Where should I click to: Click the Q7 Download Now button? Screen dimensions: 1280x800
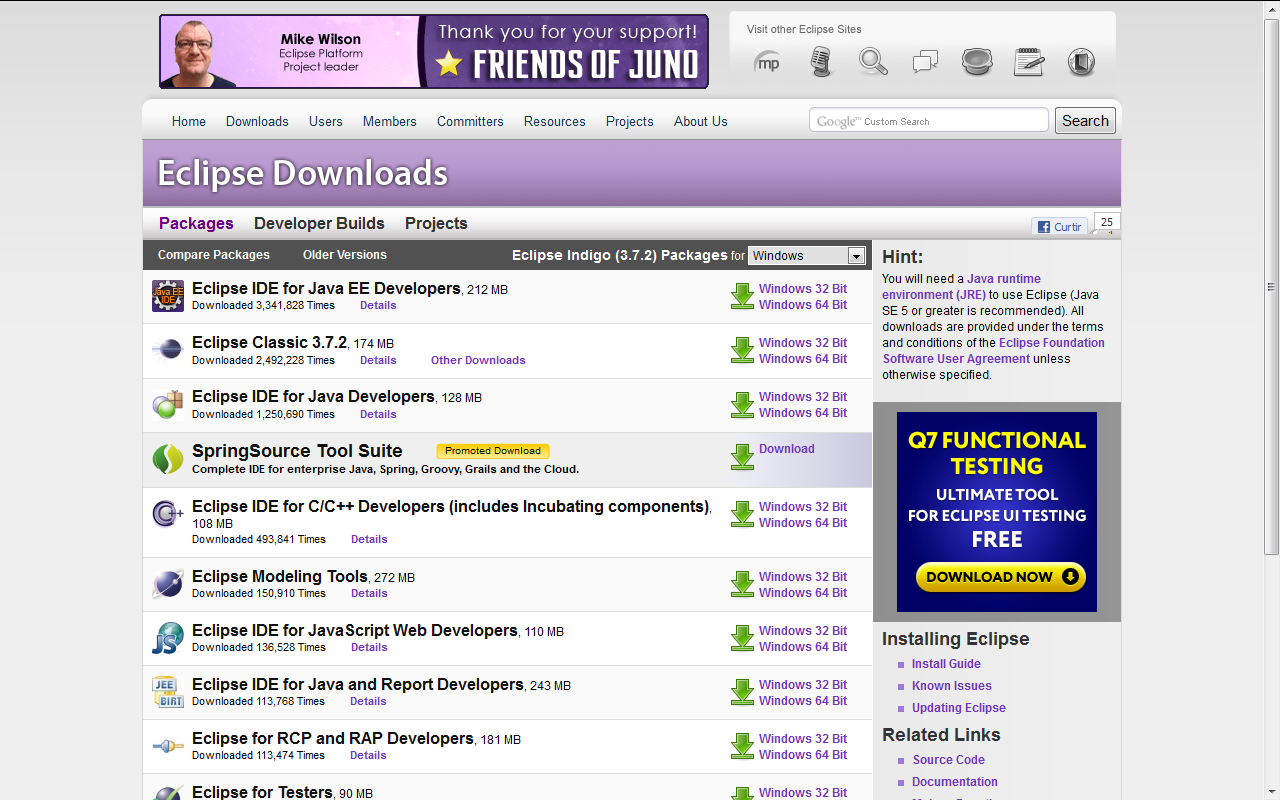point(1001,577)
